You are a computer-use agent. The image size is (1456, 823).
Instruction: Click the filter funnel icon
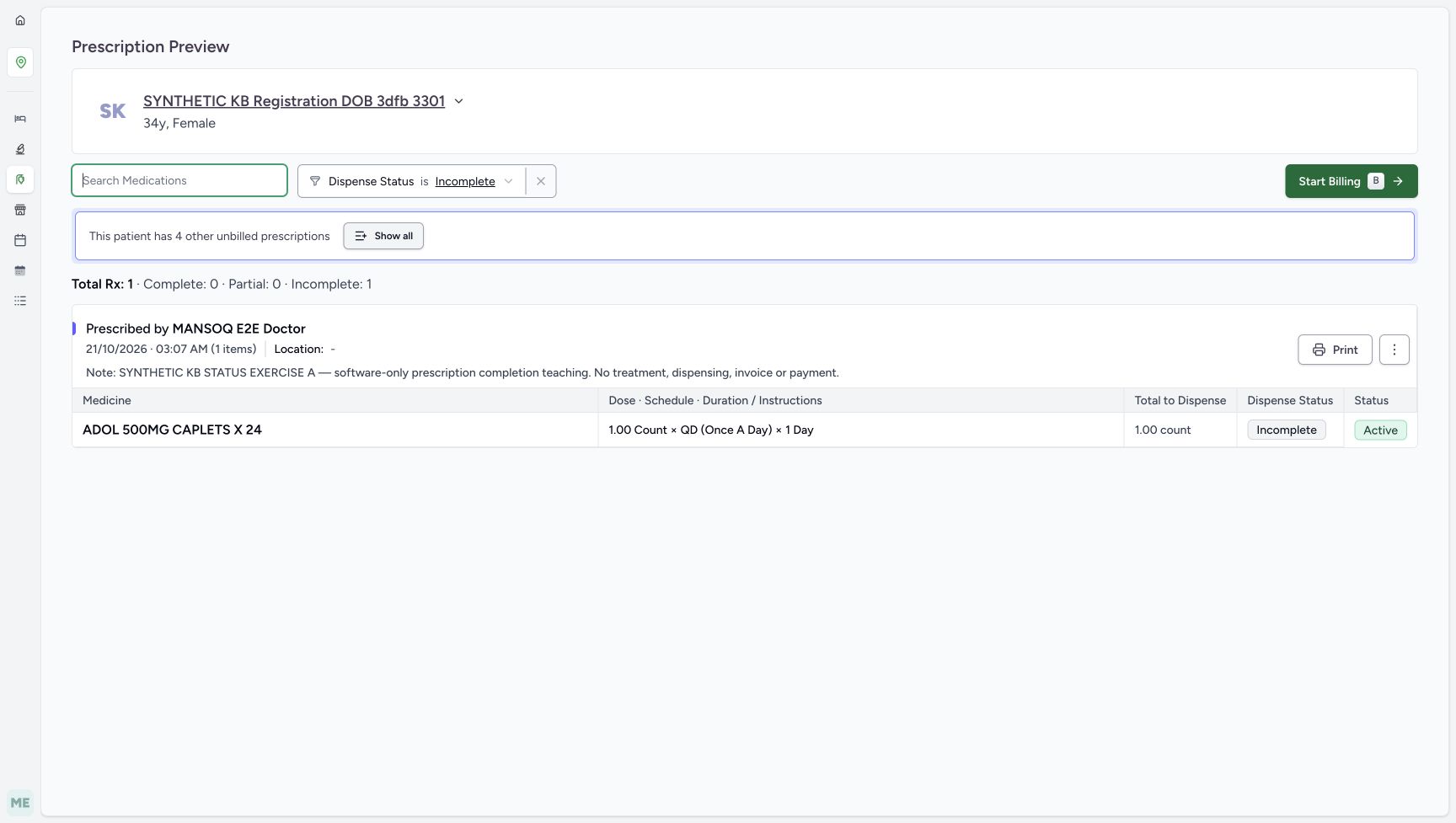pos(315,181)
